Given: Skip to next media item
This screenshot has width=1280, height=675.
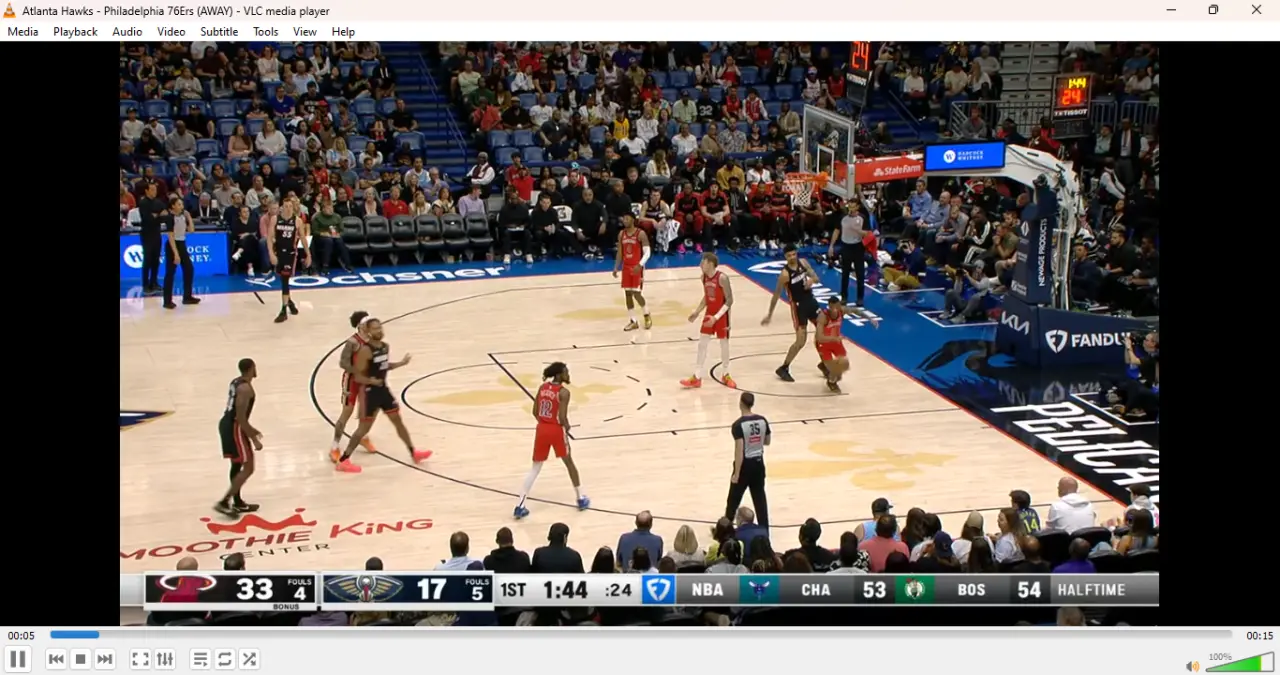Looking at the screenshot, I should point(105,659).
